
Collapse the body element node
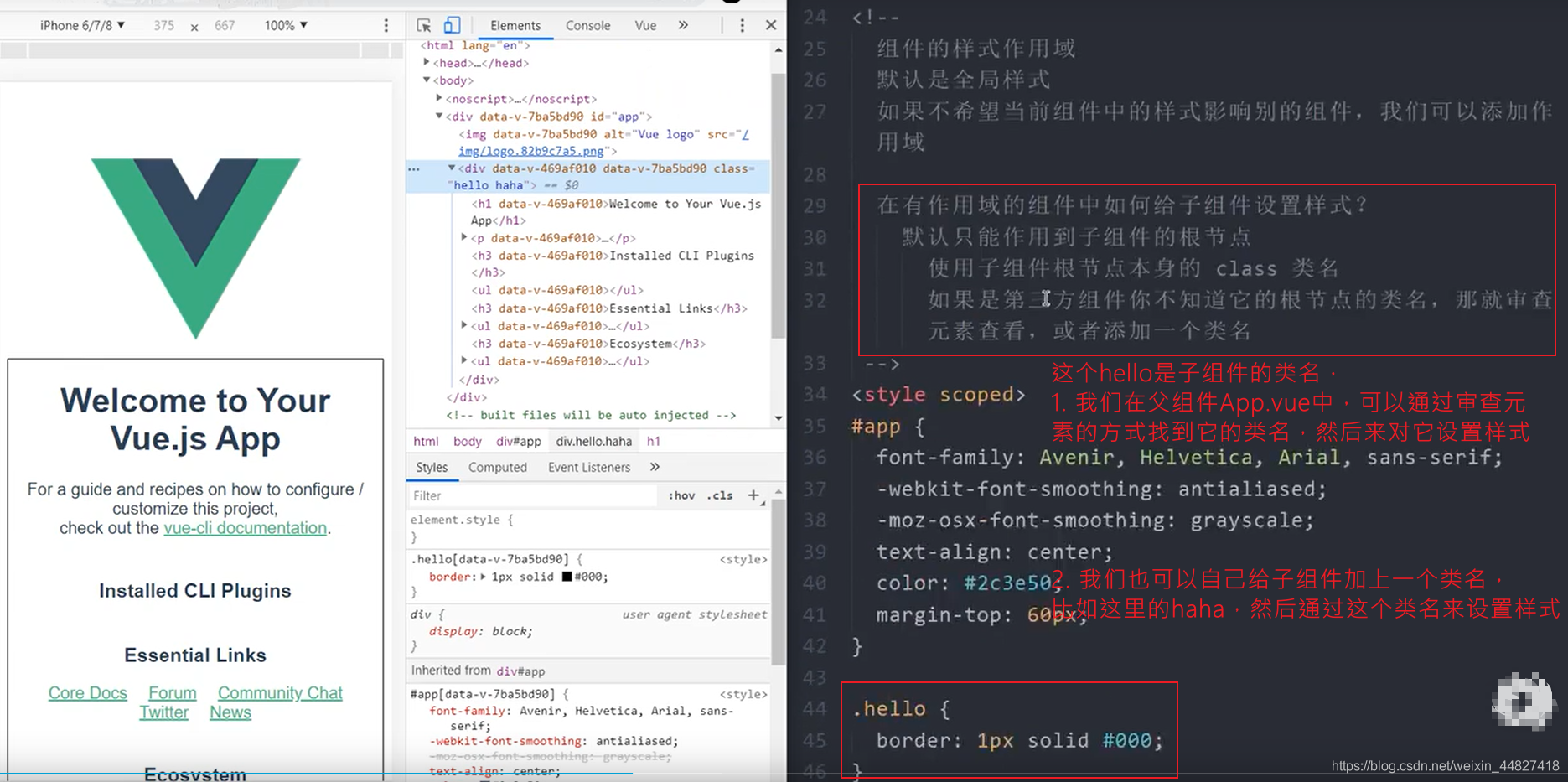427,80
